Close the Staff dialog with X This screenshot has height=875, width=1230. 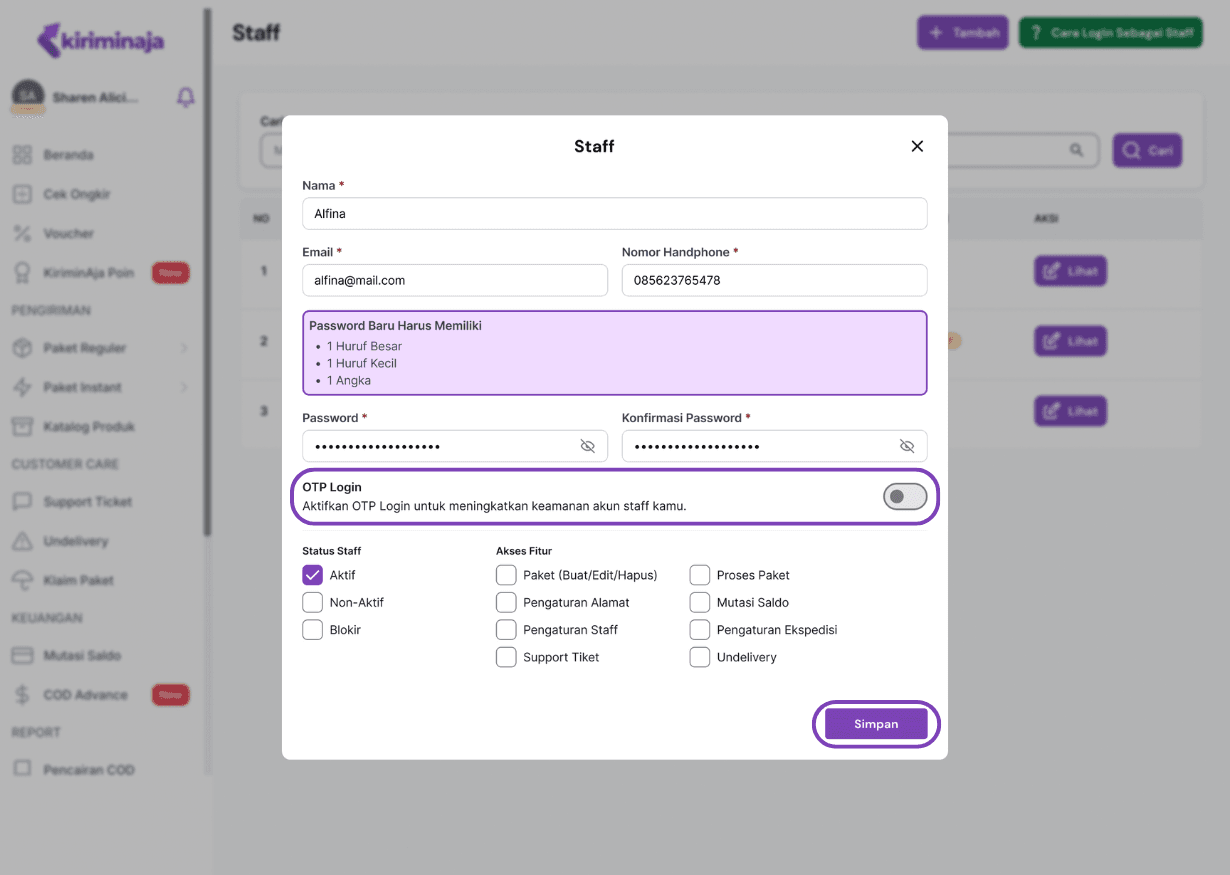click(917, 146)
